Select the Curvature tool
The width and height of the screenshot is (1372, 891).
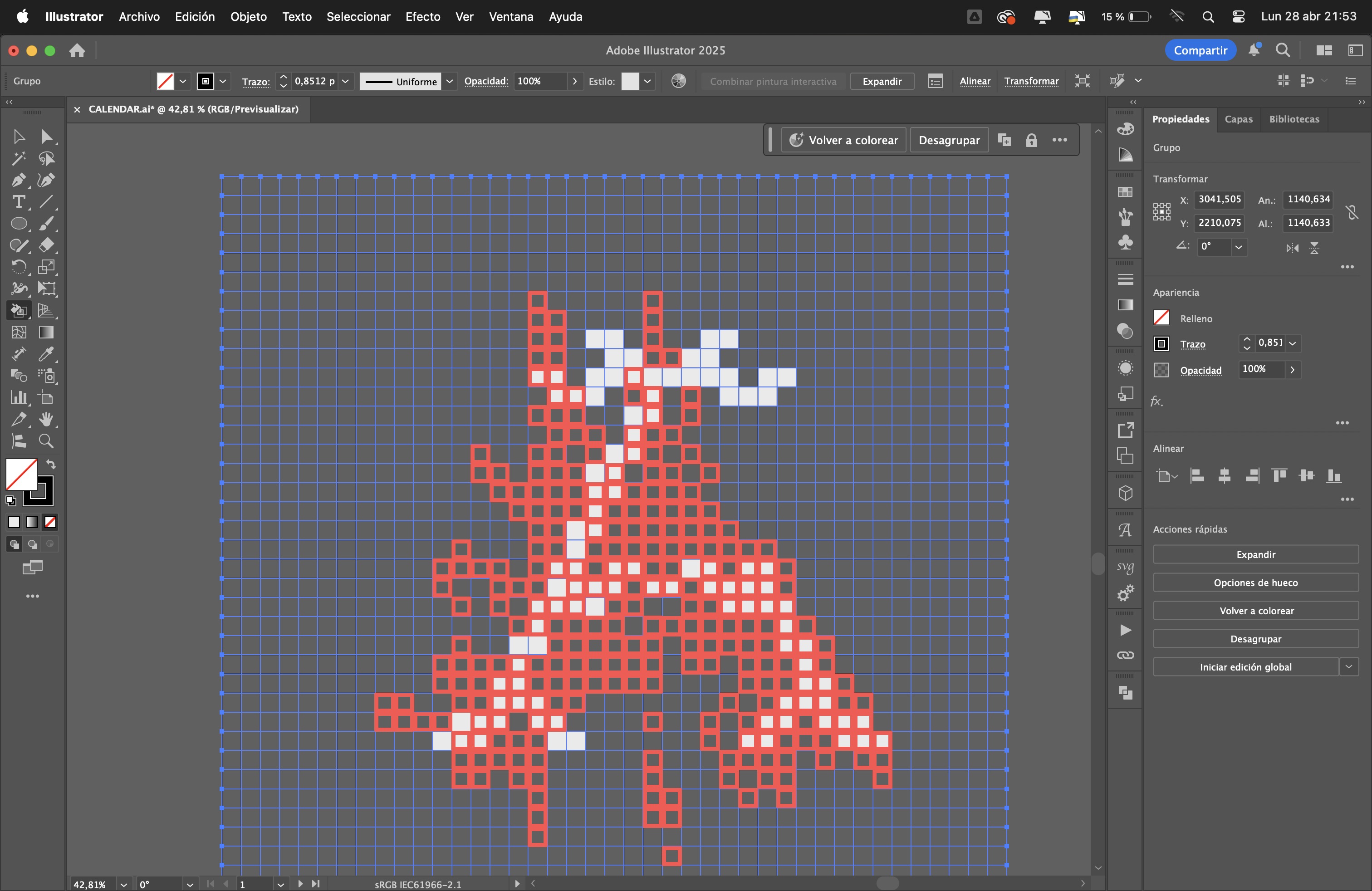pos(46,181)
